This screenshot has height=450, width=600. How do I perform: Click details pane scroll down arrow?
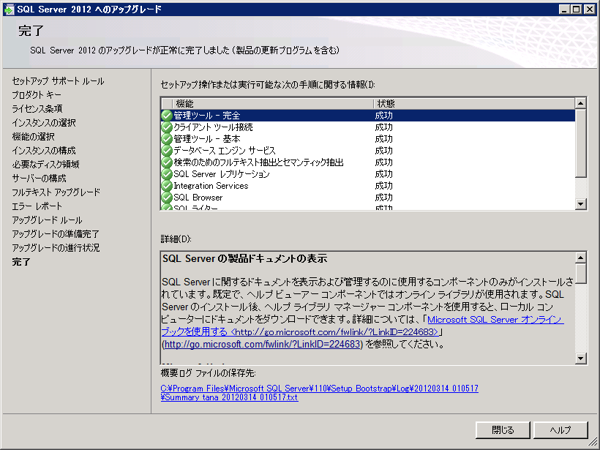580,358
